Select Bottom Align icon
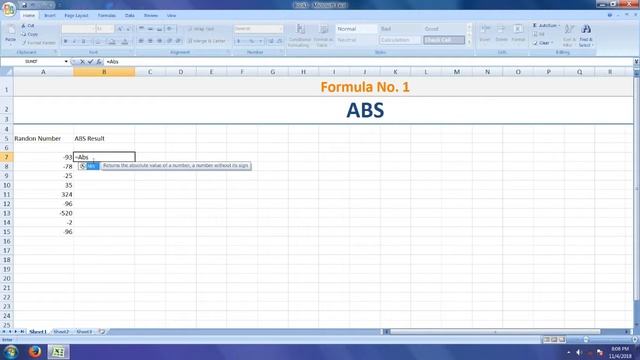This screenshot has width=640, height=360. tap(160, 29)
